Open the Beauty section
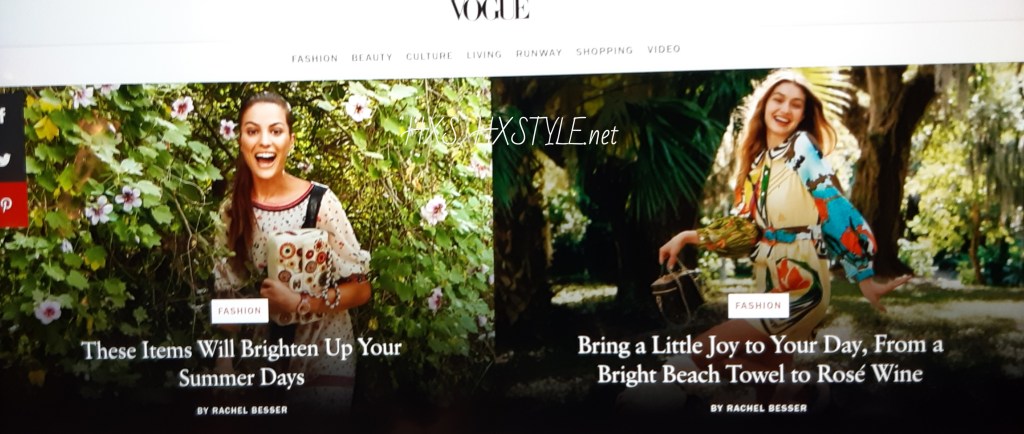The width and height of the screenshot is (1024, 434). (x=372, y=57)
